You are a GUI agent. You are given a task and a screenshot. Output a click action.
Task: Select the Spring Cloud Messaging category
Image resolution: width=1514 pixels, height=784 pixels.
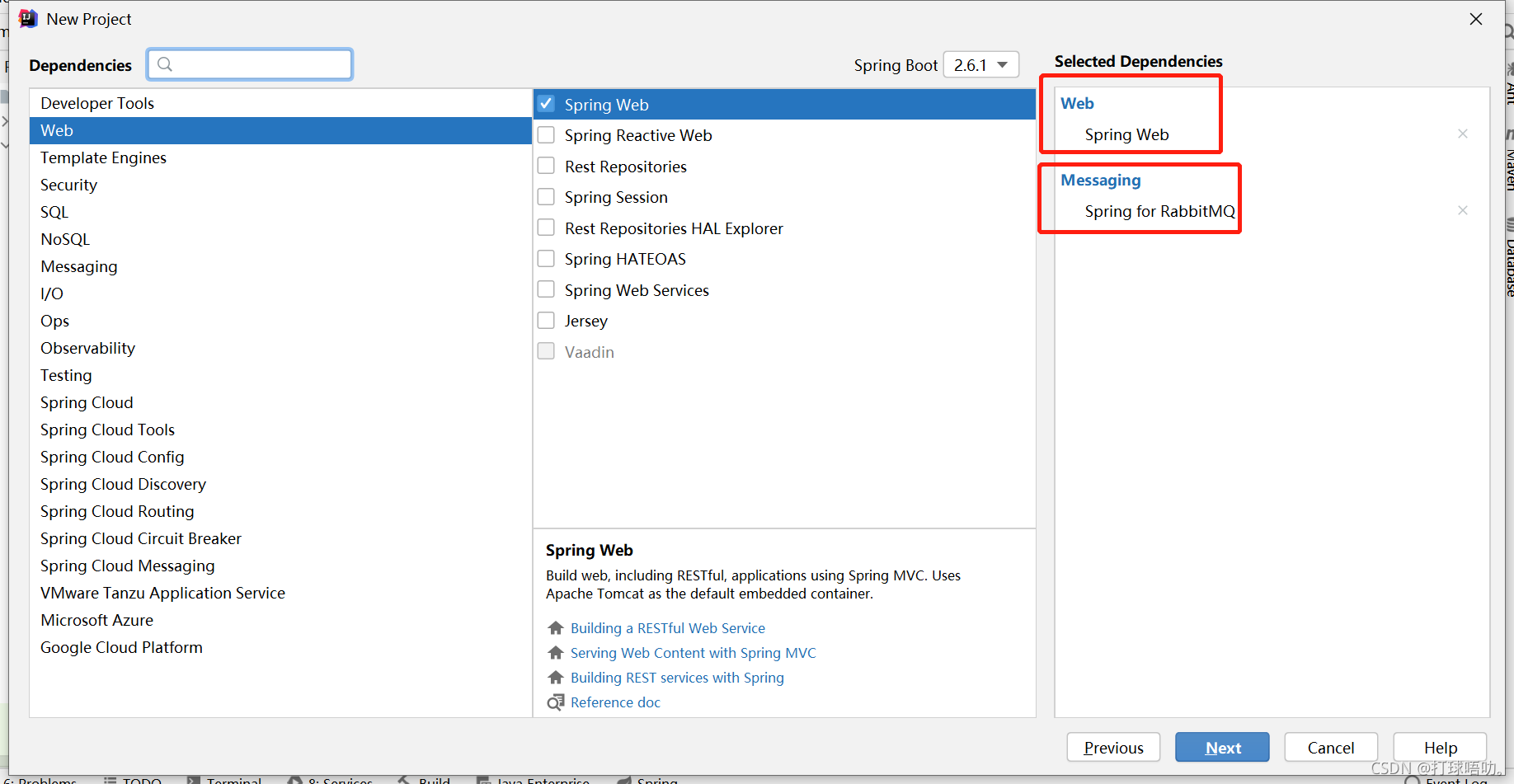tap(280, 566)
